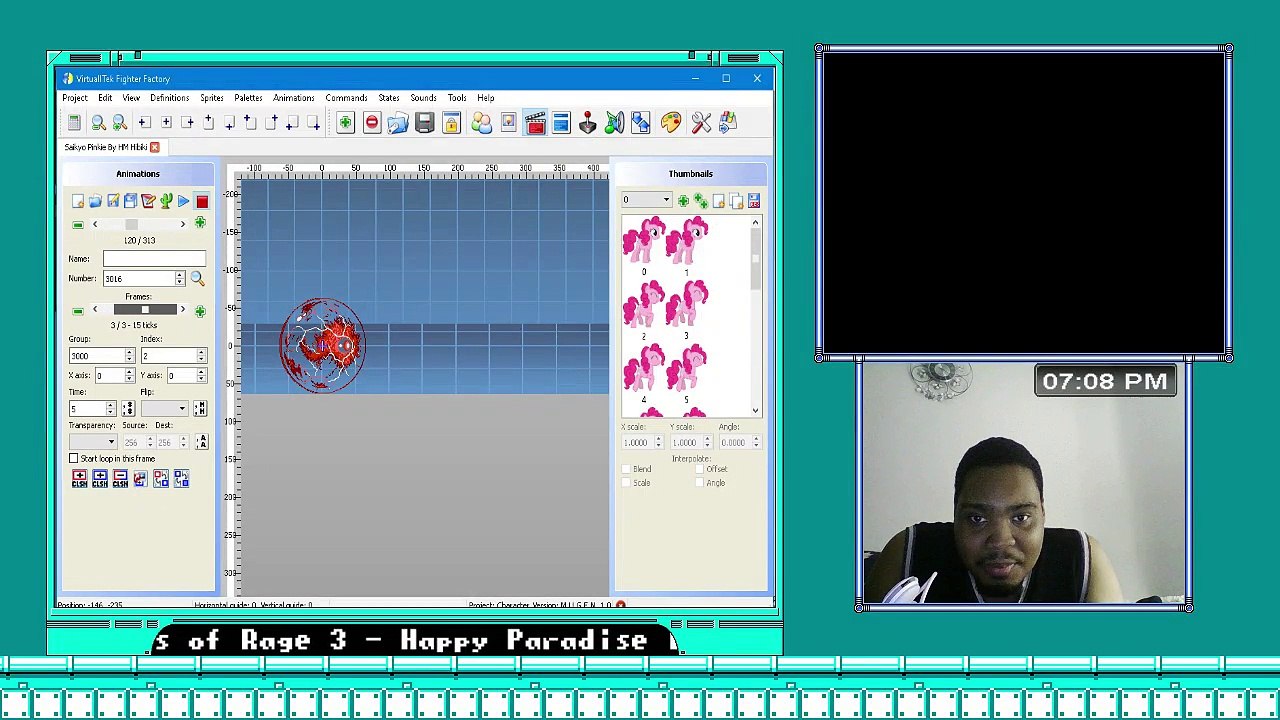
Task: Click the zoom in magnifier icon
Action: [x=119, y=122]
